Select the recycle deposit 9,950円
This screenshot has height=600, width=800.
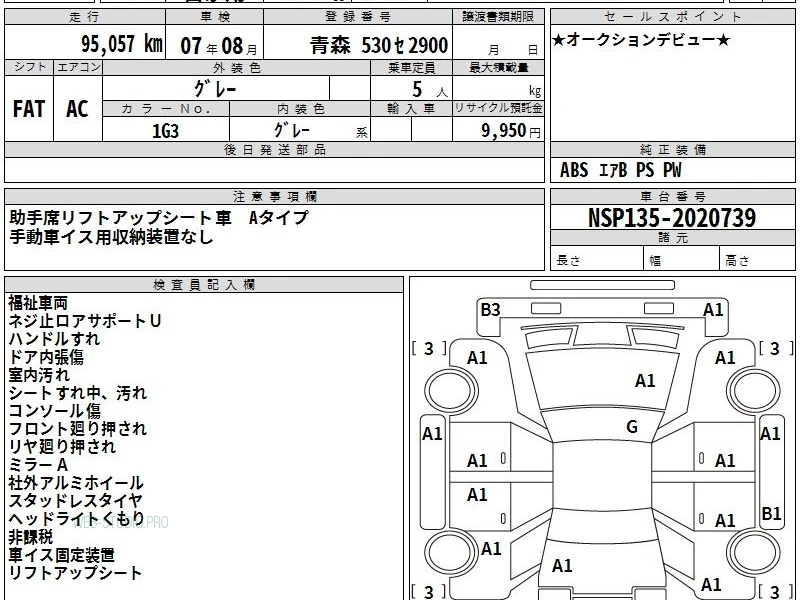(511, 131)
